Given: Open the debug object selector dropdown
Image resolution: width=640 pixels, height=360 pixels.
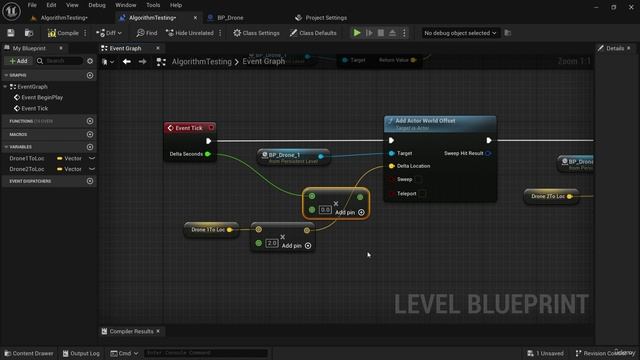Looking at the screenshot, I should pos(460,33).
